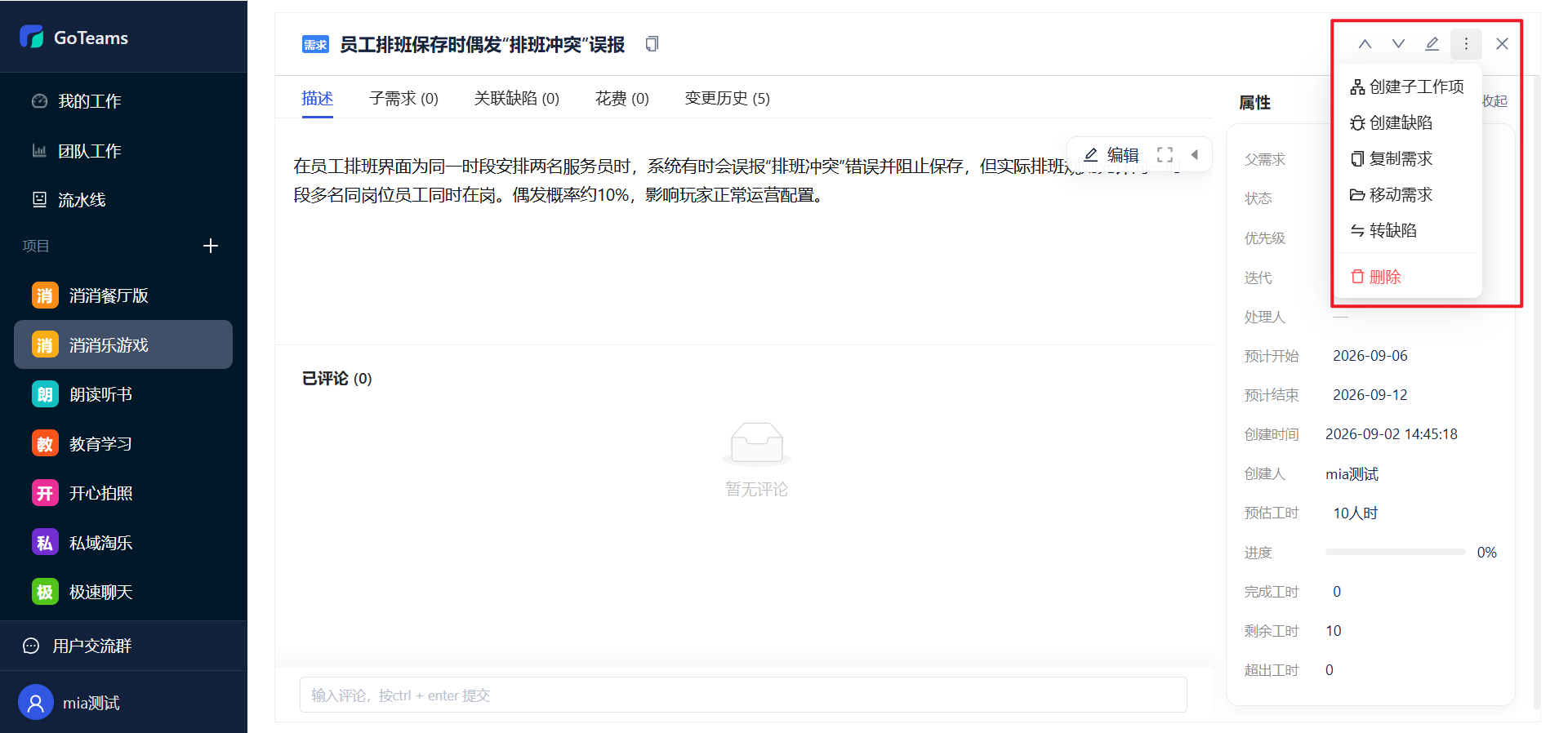Focus the comment input field
1568x733 pixels.
743,695
